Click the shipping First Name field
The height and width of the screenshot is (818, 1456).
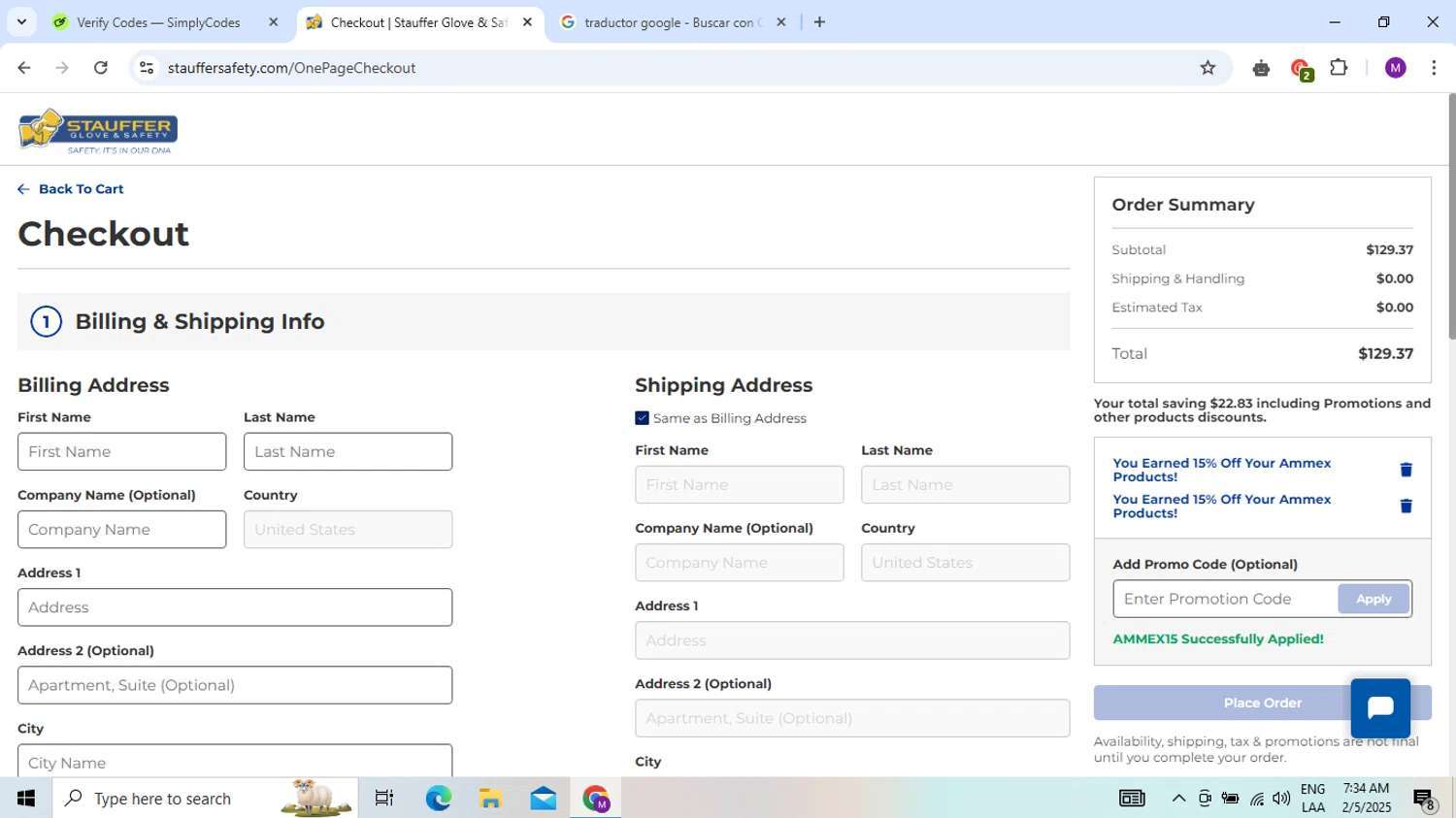coord(740,484)
